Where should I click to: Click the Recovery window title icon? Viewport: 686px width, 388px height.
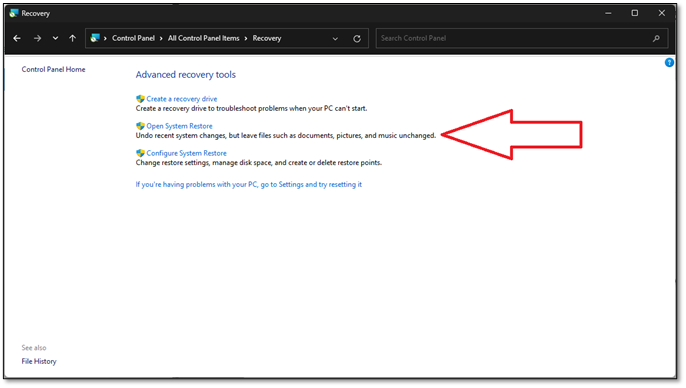click(x=14, y=13)
